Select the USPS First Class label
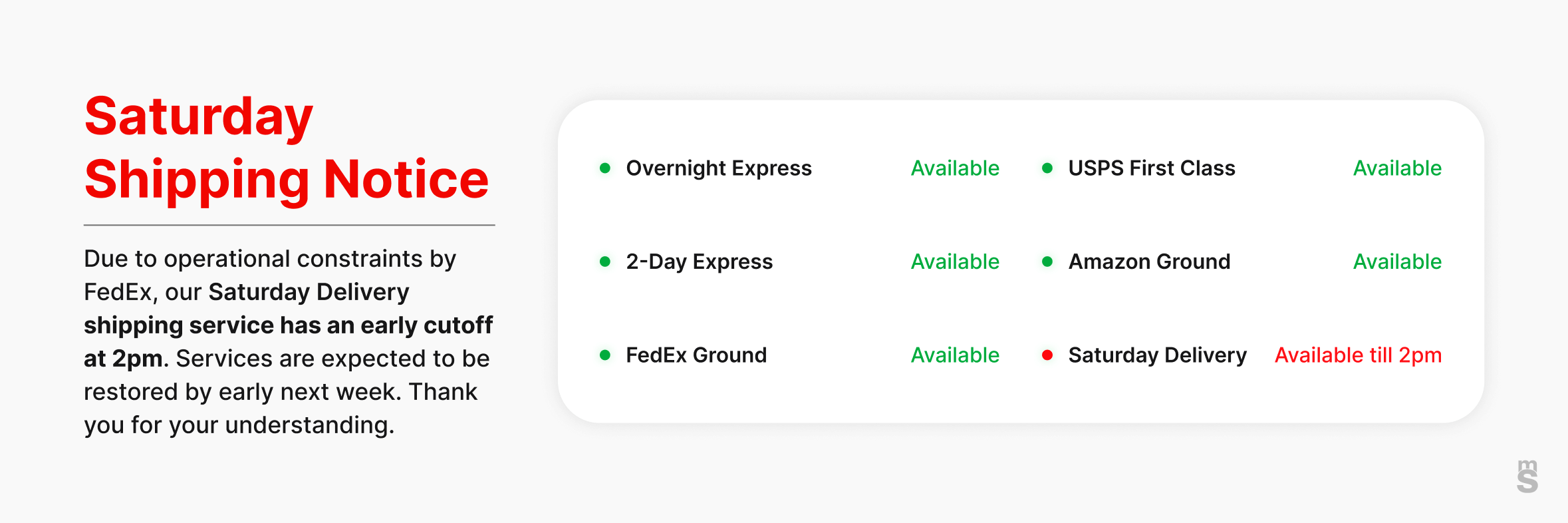This screenshot has width=1568, height=523. click(1152, 168)
